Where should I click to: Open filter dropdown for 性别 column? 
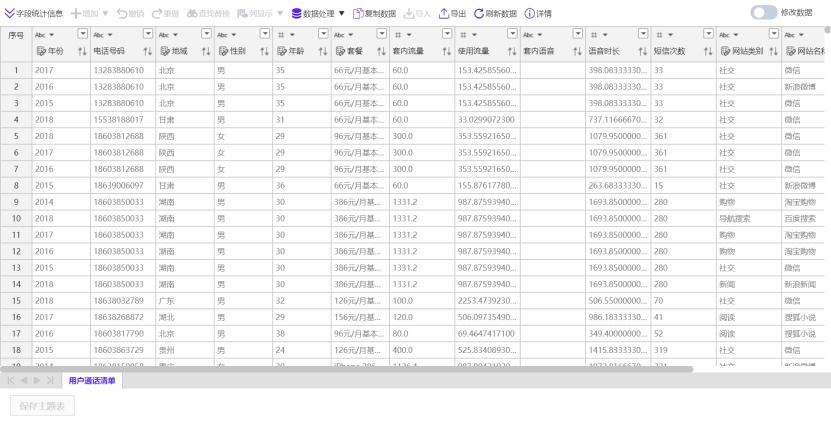pyautogui.click(x=264, y=34)
